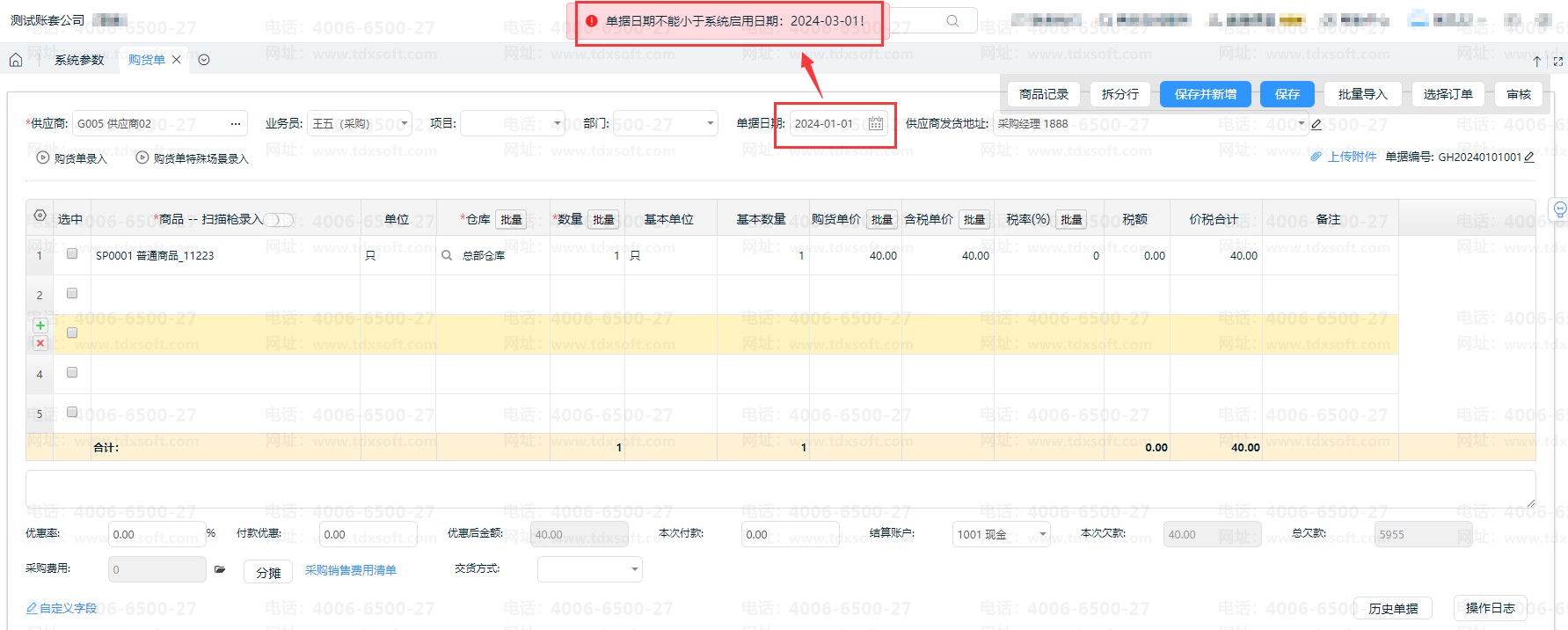1568x630 pixels.
Task: Click the folder icon next to 采购费用
Action: (x=220, y=570)
